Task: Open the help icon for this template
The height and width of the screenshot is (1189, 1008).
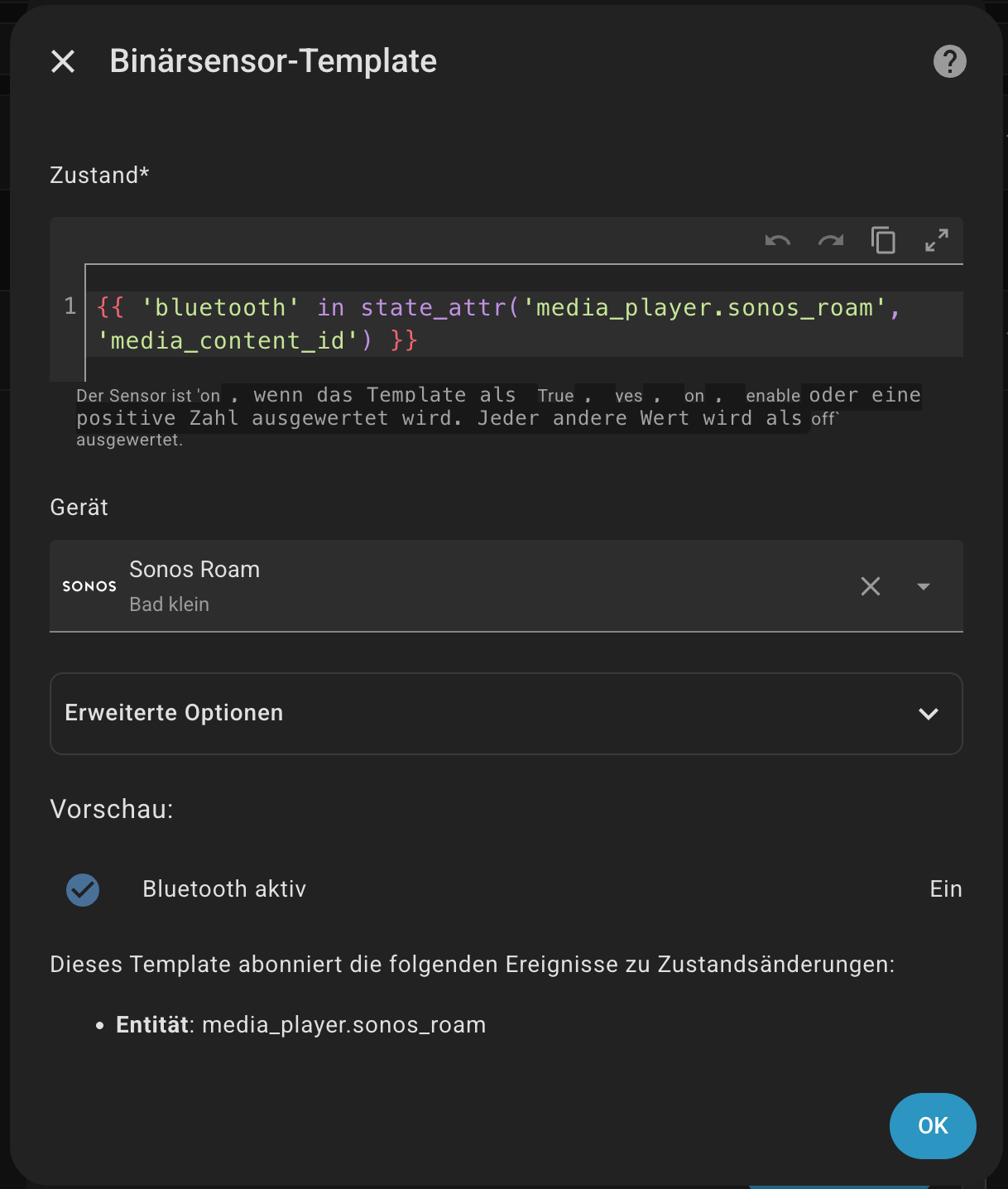Action: tap(949, 61)
